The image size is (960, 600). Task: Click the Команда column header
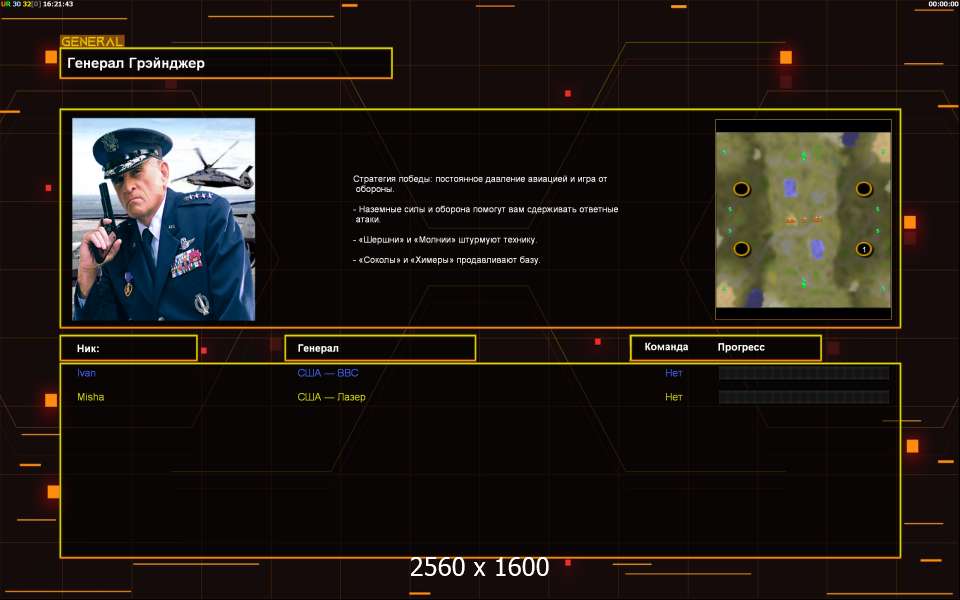pos(666,347)
